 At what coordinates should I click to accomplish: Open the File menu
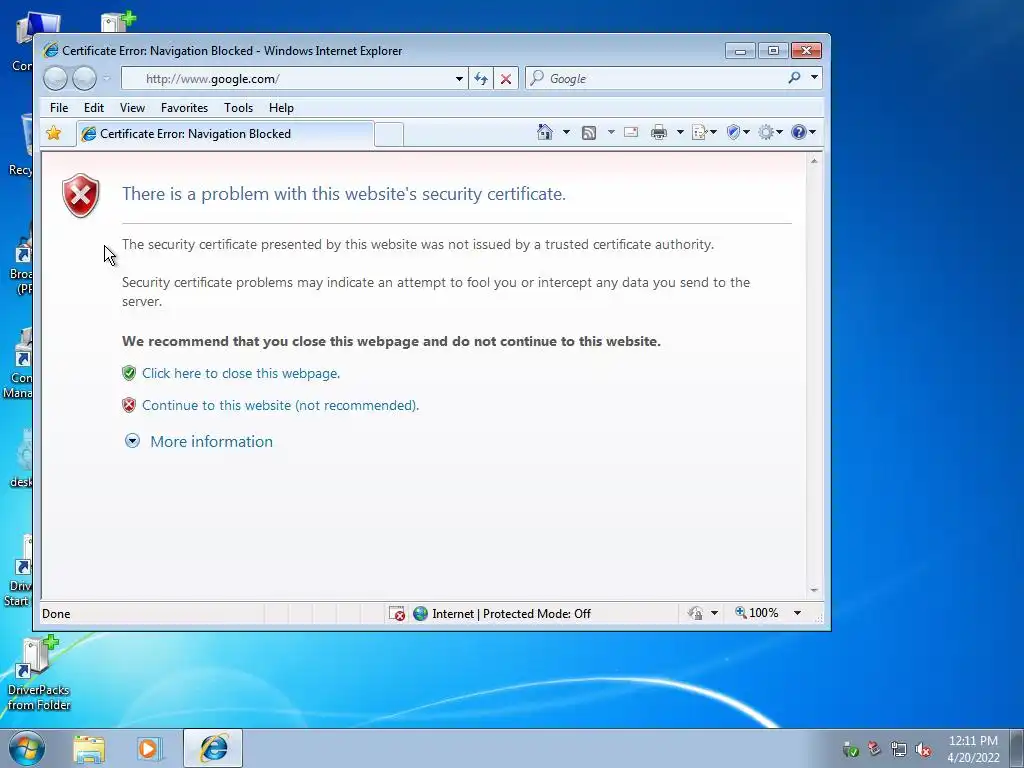point(59,108)
